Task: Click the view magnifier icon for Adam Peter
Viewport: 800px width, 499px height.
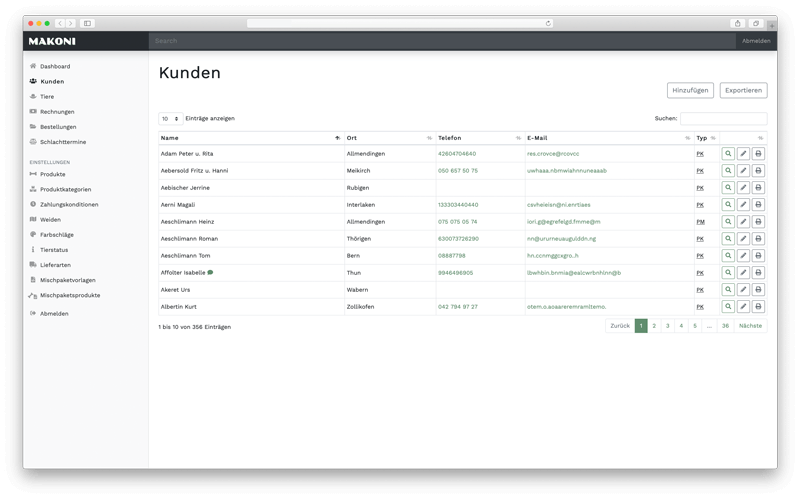Action: pos(728,154)
